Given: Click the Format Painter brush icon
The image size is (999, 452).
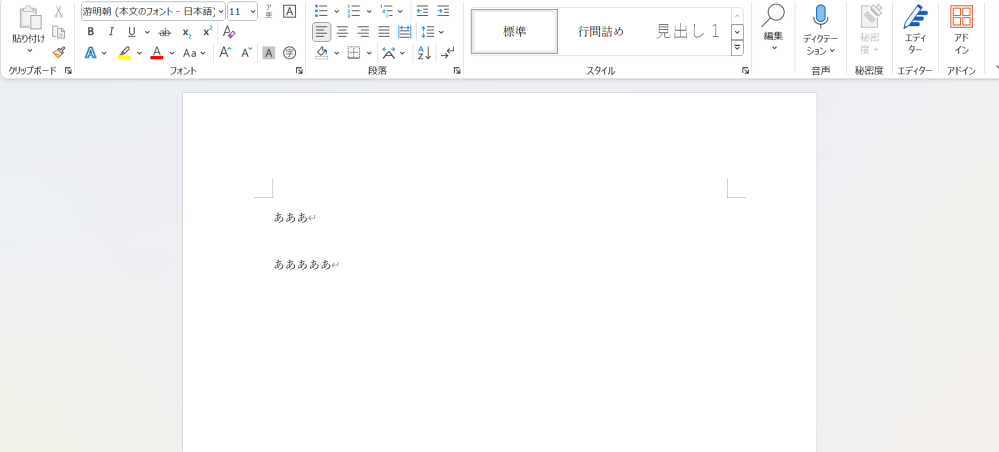Looking at the screenshot, I should point(59,52).
